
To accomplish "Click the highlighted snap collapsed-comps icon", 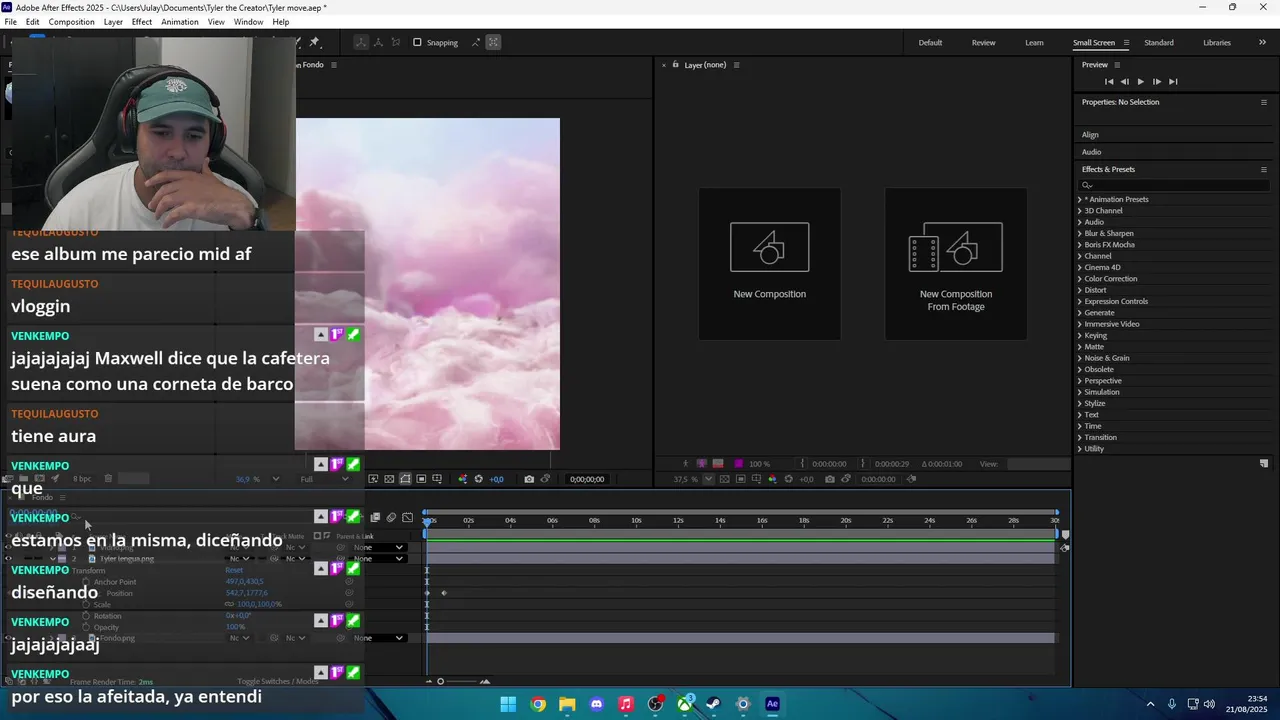I will click(x=493, y=42).
